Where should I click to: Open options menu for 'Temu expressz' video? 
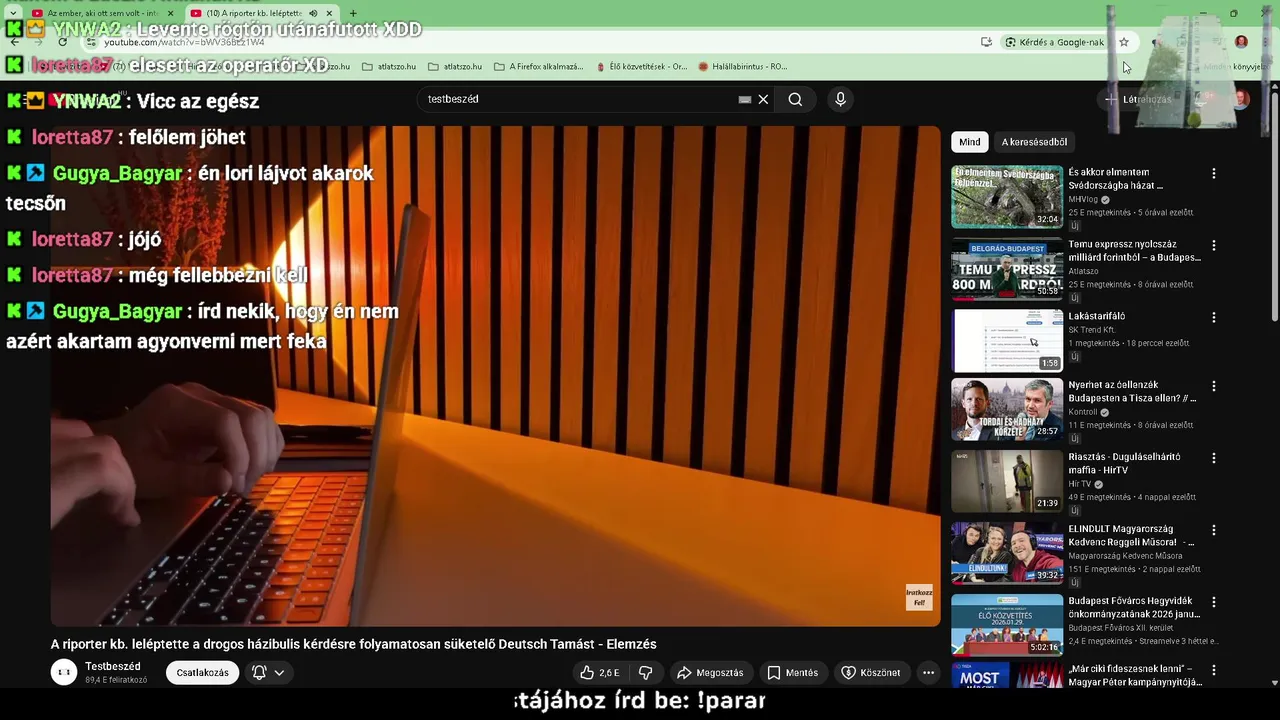point(1214,245)
